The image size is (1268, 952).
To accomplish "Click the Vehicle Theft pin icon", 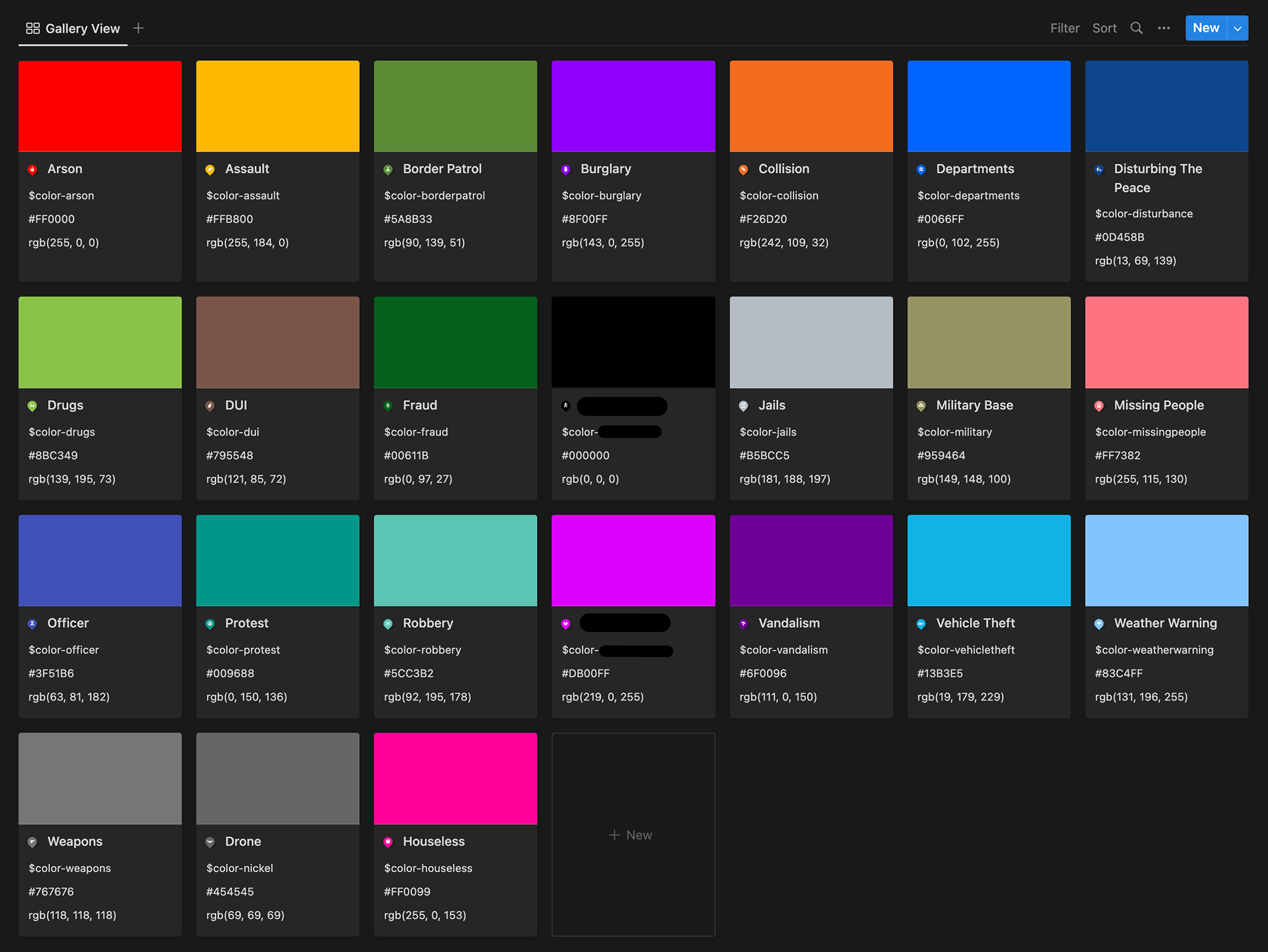I will point(921,624).
